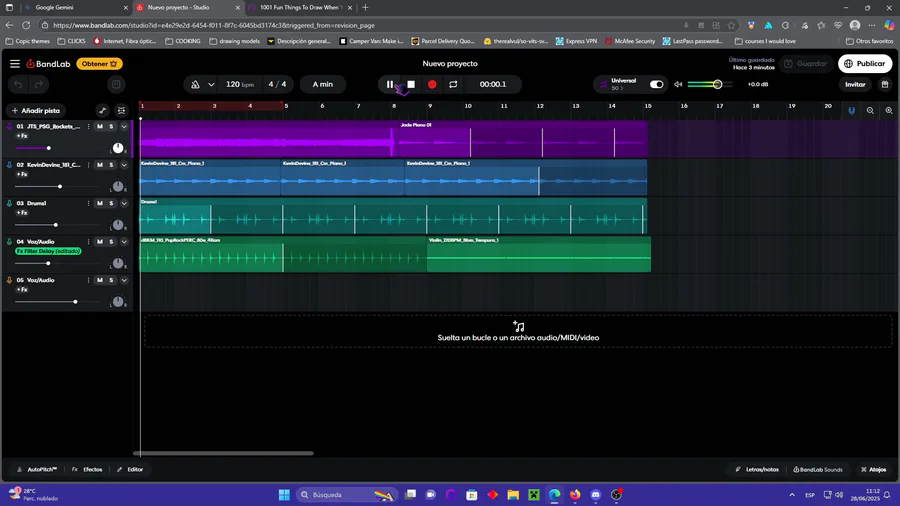Open the A min key selector
Screen dimensions: 900x506
(323, 84)
